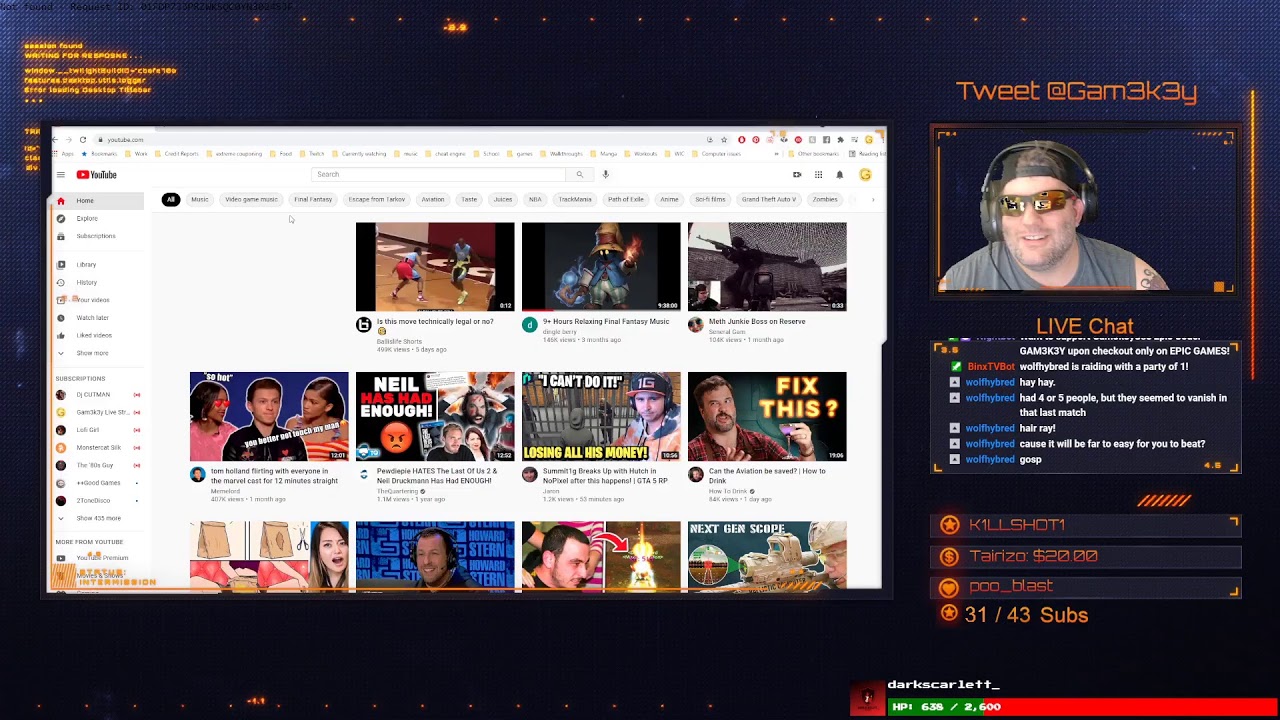This screenshot has width=1280, height=720.
Task: Open the 9+ Hours Relaxing Final Fantasy Music title
Action: [x=606, y=322]
